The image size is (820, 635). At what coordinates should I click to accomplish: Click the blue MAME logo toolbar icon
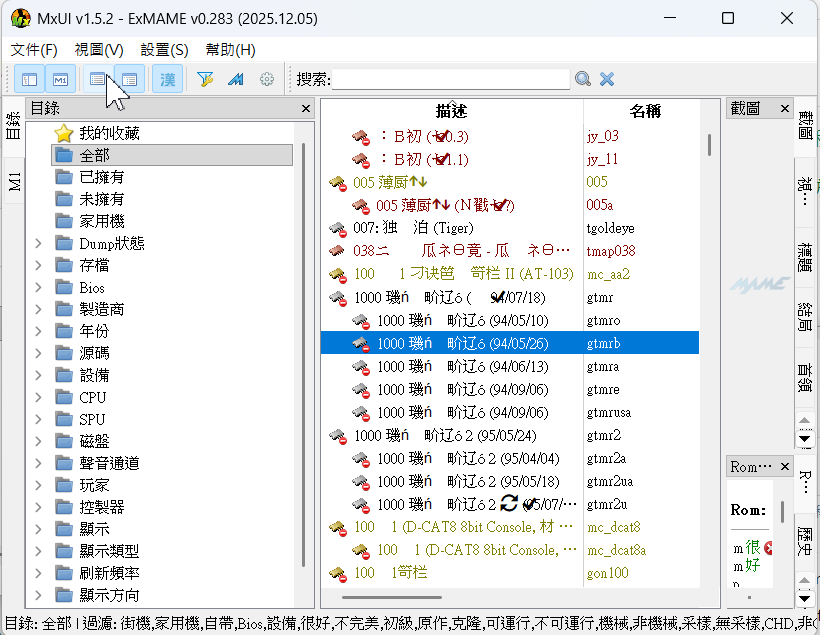236,79
